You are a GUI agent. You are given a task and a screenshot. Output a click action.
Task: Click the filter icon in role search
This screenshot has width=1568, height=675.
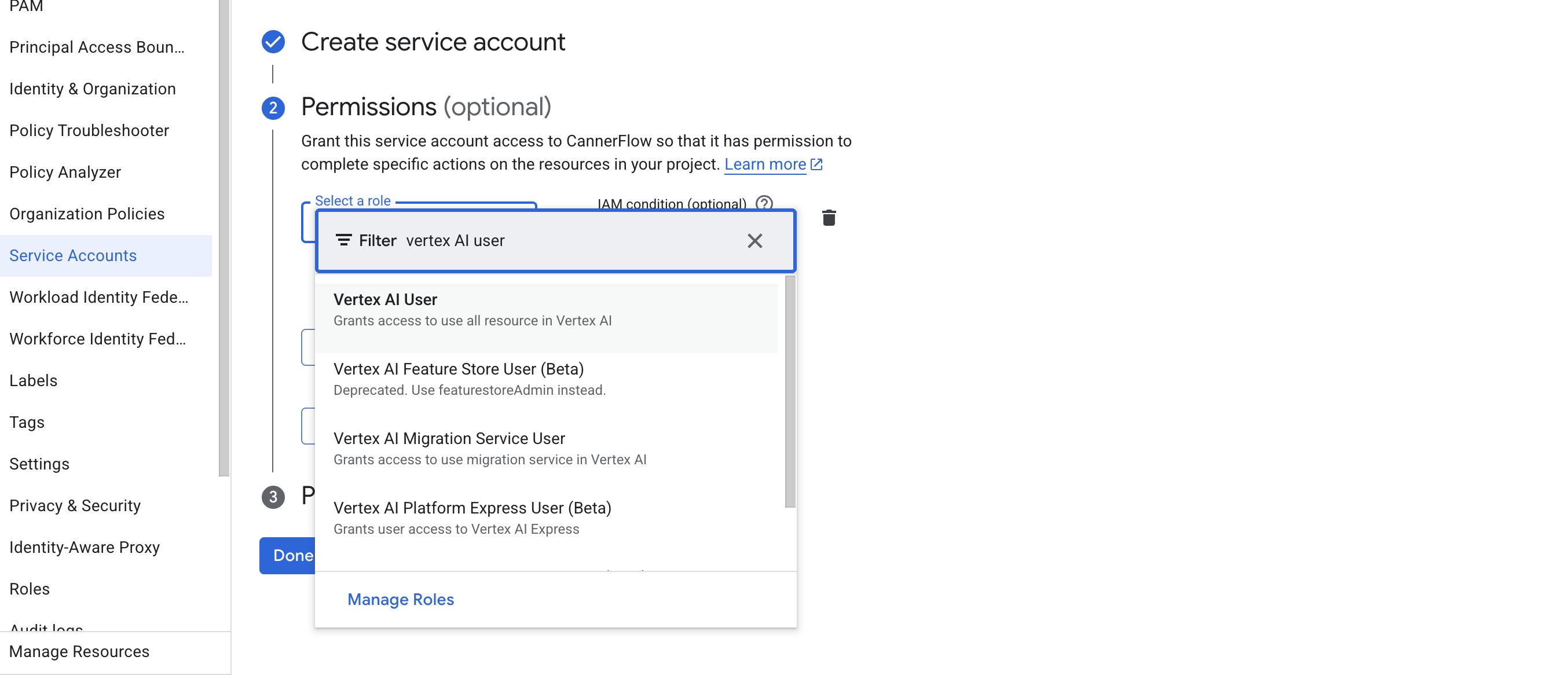click(x=344, y=240)
